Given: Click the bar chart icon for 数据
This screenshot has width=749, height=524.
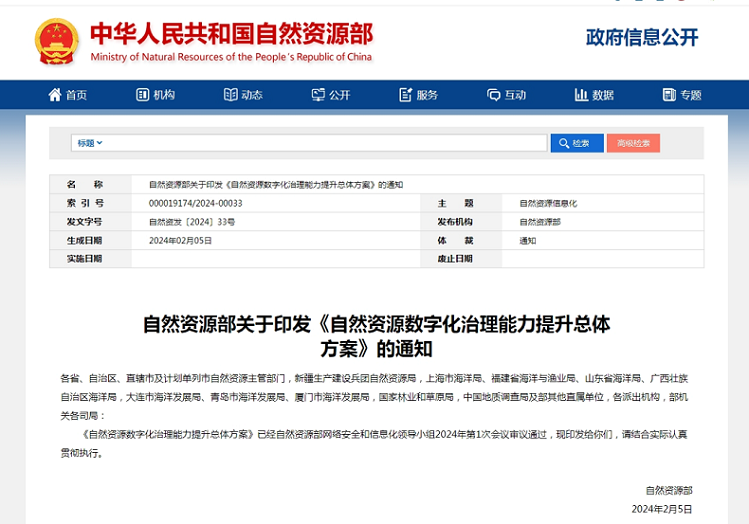Looking at the screenshot, I should [581, 95].
